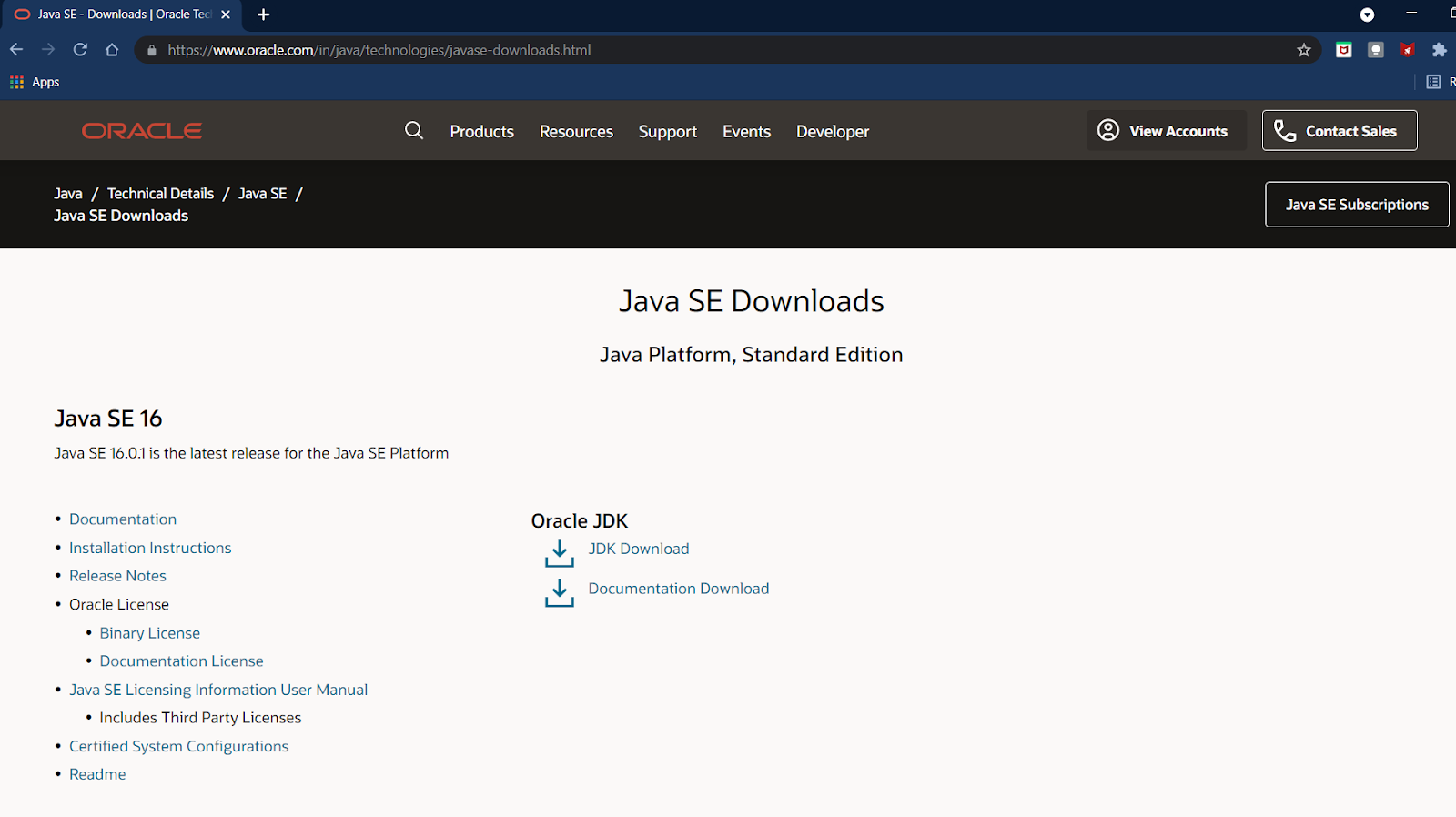Open the Products menu
The height and width of the screenshot is (817, 1456).
[x=482, y=131]
